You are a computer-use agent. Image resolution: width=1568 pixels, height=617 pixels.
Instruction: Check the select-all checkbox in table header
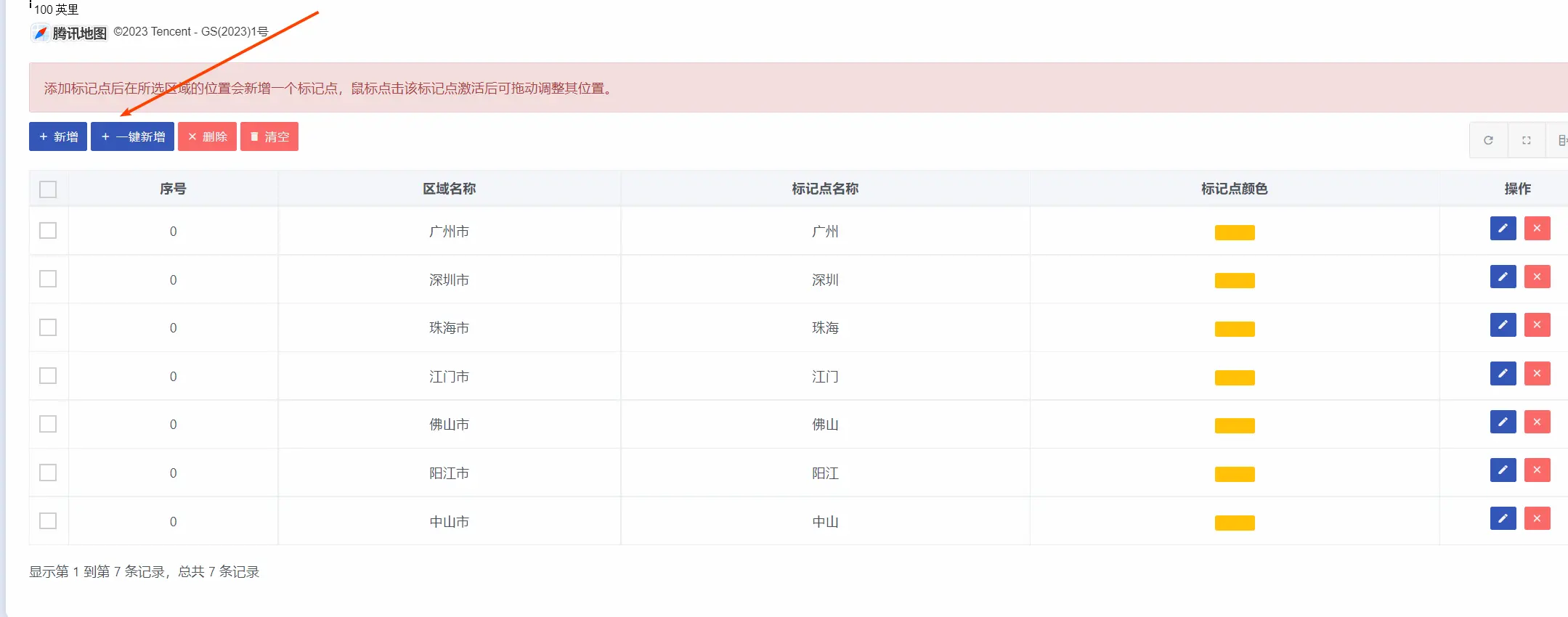(x=48, y=189)
